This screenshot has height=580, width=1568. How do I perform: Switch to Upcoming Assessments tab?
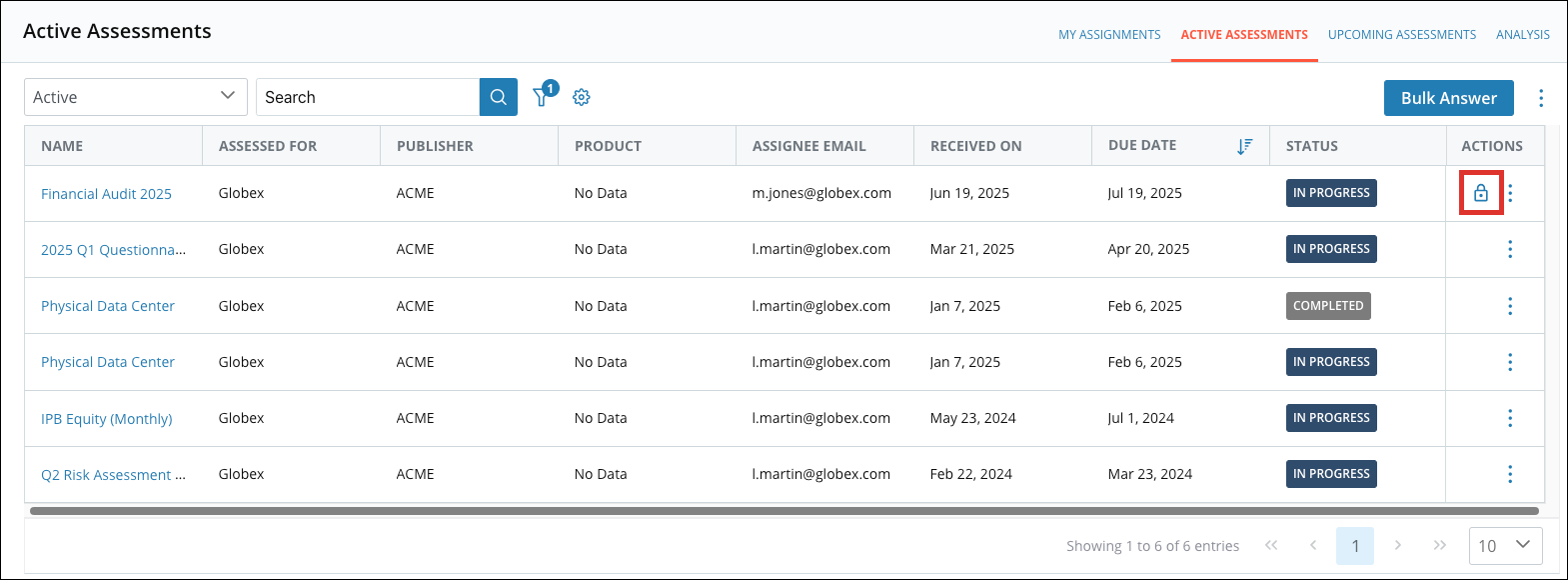coord(1401,35)
